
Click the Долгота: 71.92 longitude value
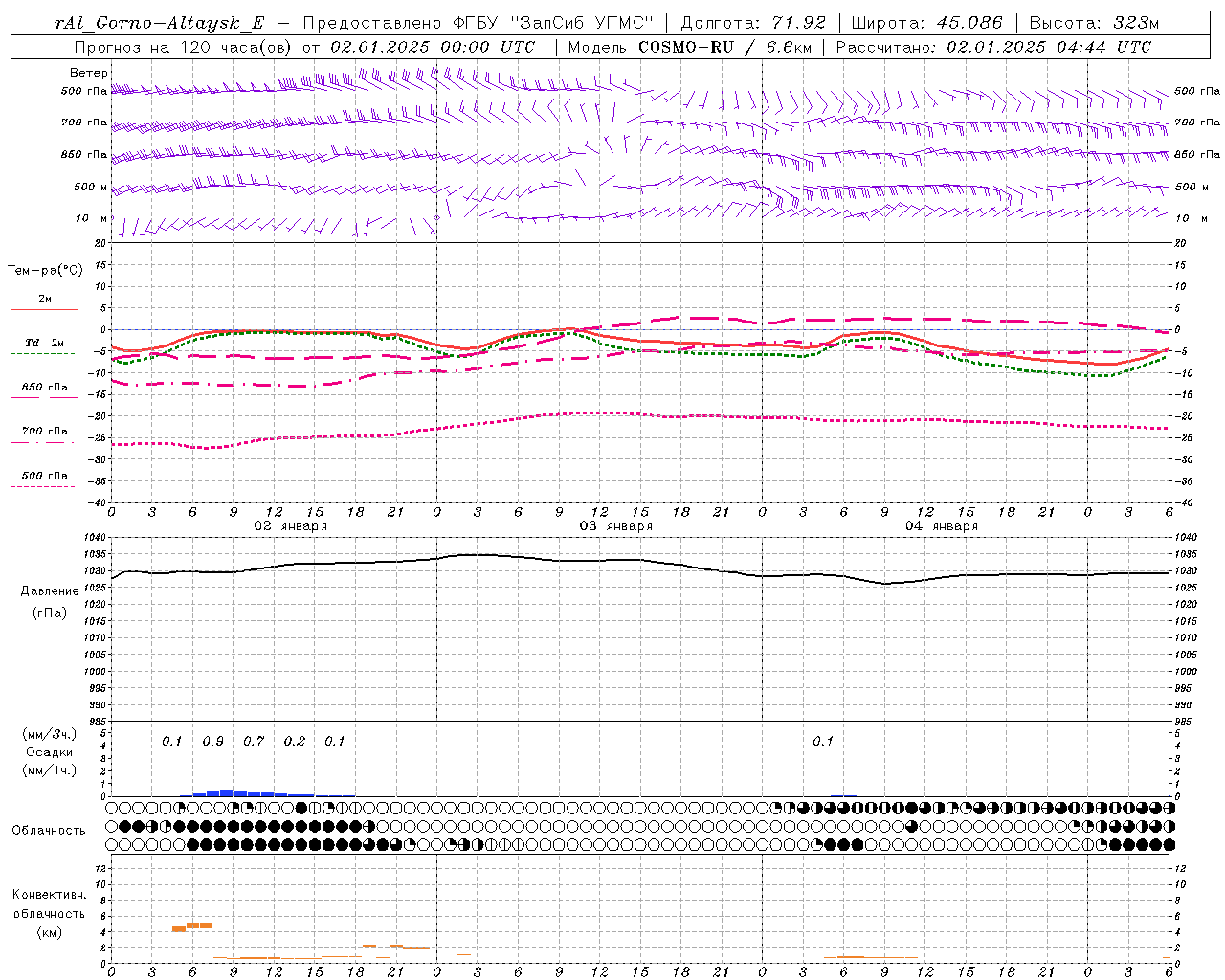tap(753, 24)
